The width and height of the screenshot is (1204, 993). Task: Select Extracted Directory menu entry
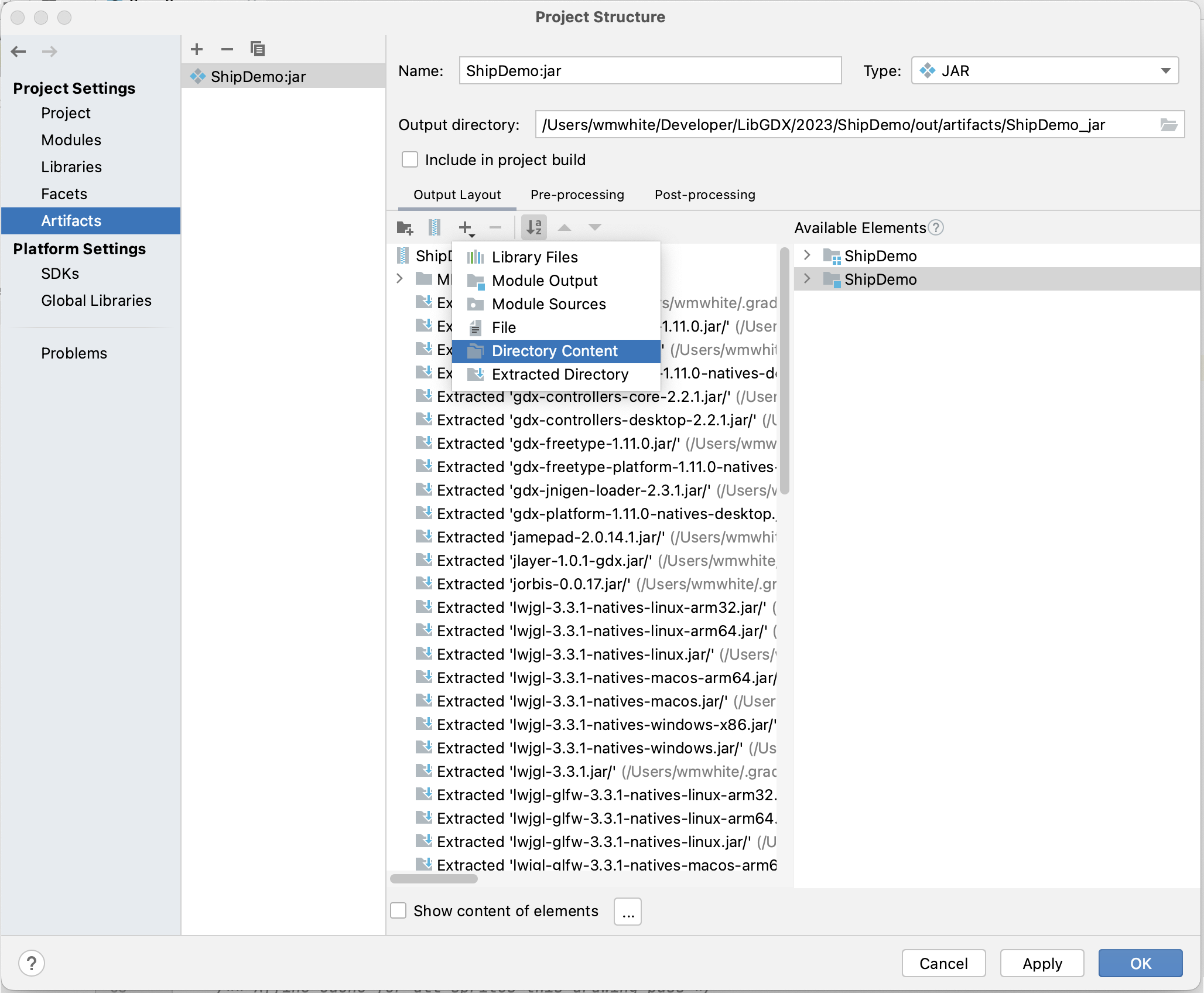tap(560, 374)
